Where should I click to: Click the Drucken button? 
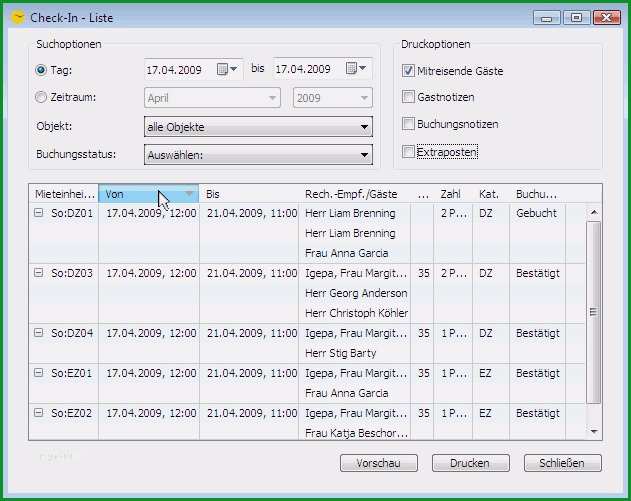point(470,463)
